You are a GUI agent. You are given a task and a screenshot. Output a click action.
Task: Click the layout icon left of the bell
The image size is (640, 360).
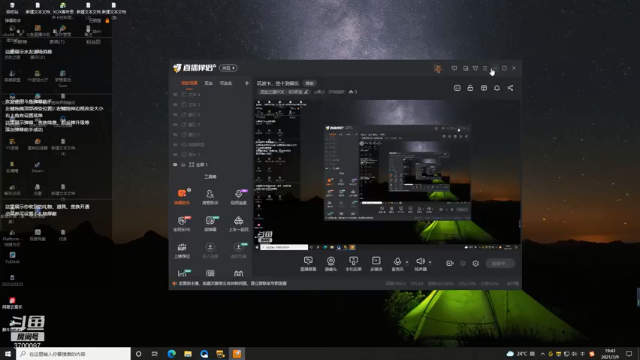tap(484, 88)
